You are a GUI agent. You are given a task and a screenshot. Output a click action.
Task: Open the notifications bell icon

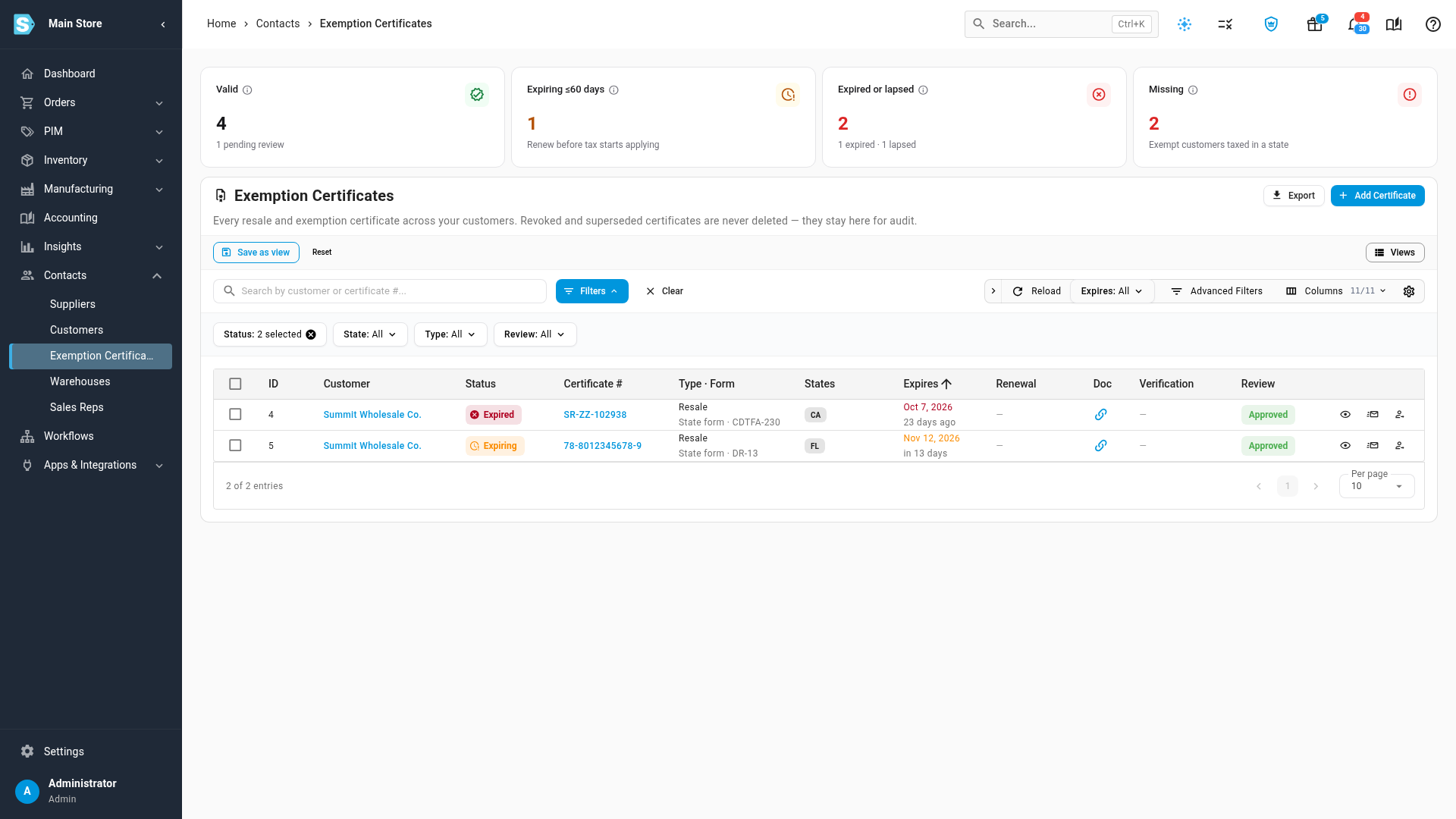(x=1354, y=24)
